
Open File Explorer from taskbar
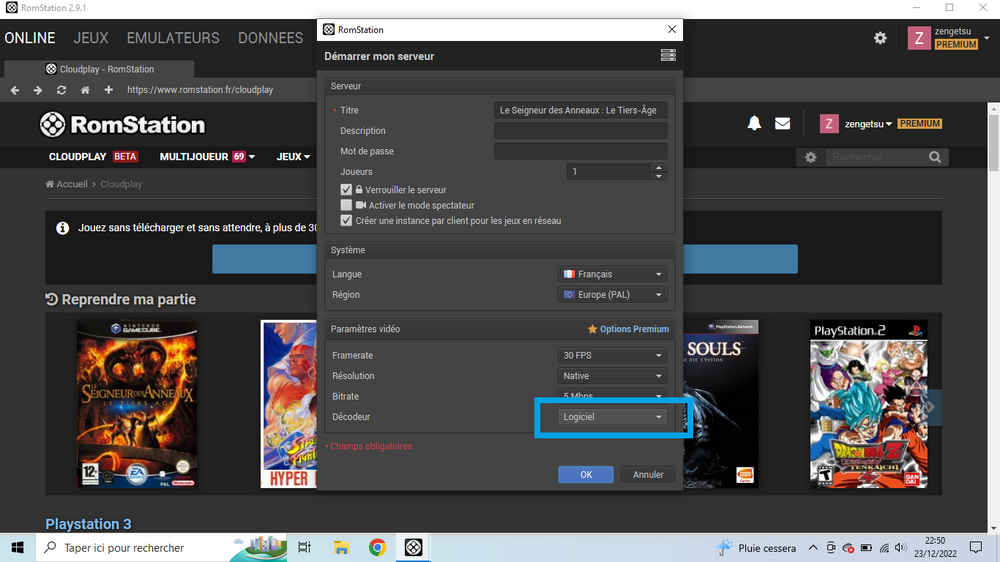341,547
